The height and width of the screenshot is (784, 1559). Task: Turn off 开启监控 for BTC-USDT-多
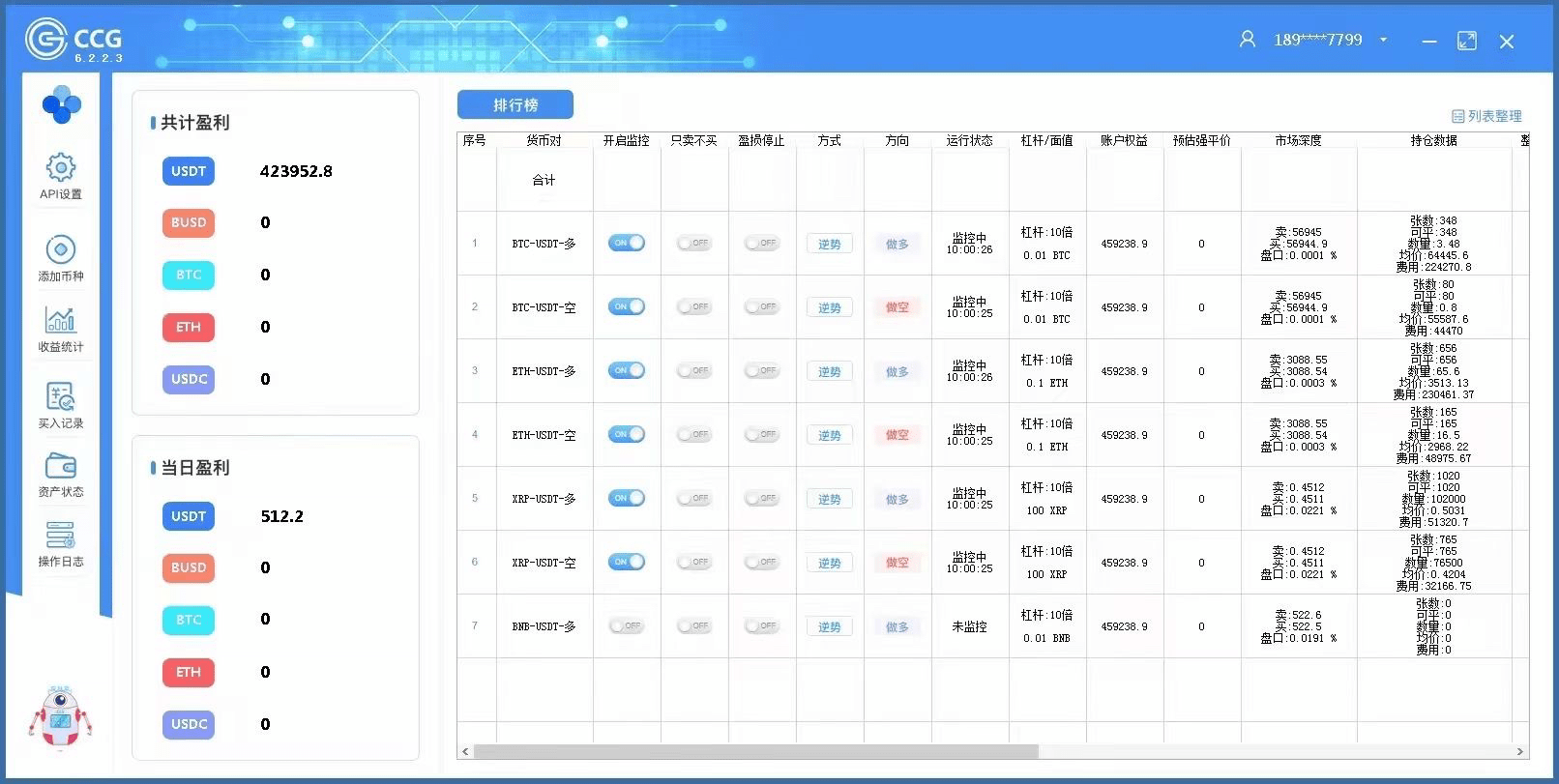click(x=627, y=243)
